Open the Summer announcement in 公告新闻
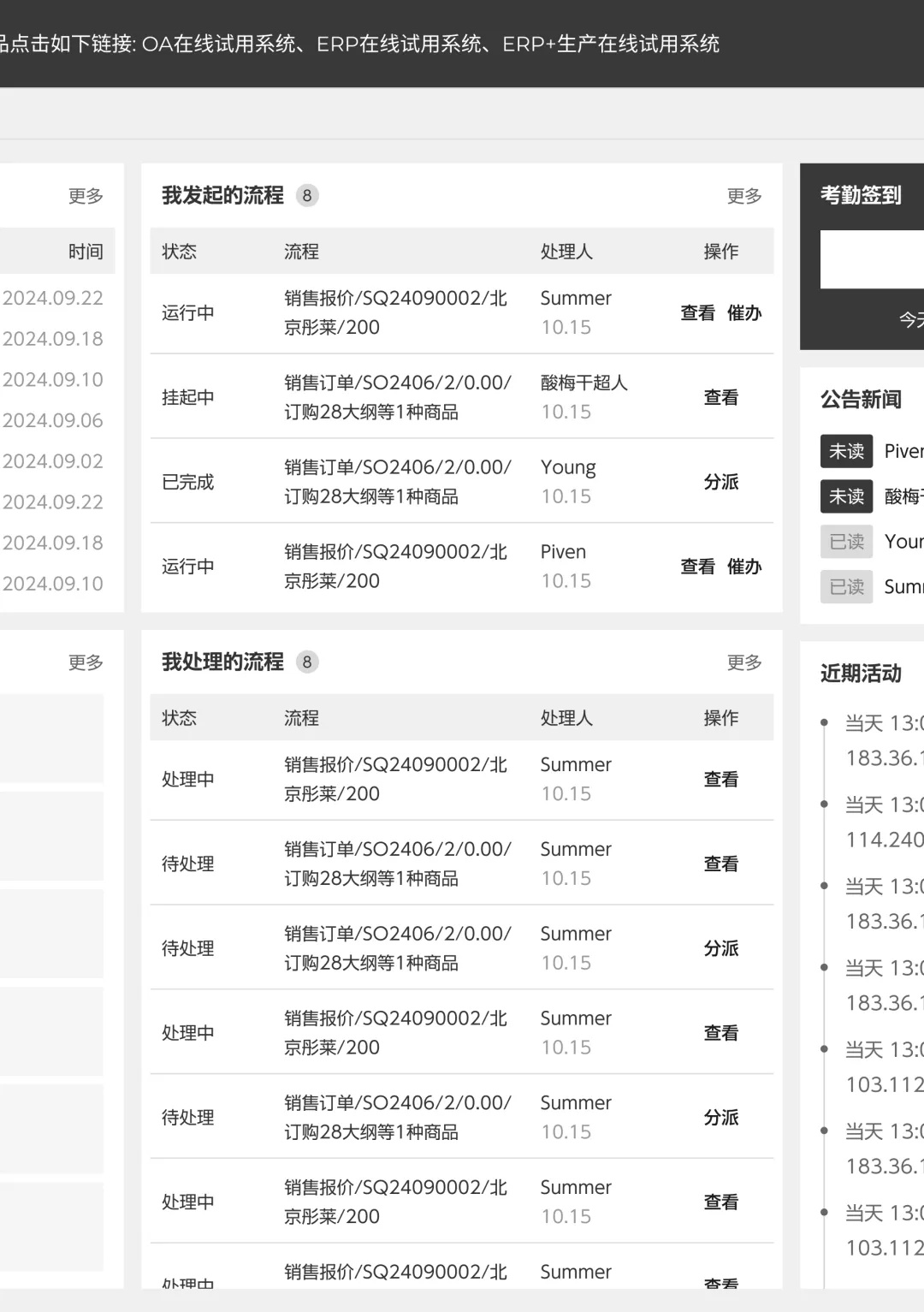 903,587
